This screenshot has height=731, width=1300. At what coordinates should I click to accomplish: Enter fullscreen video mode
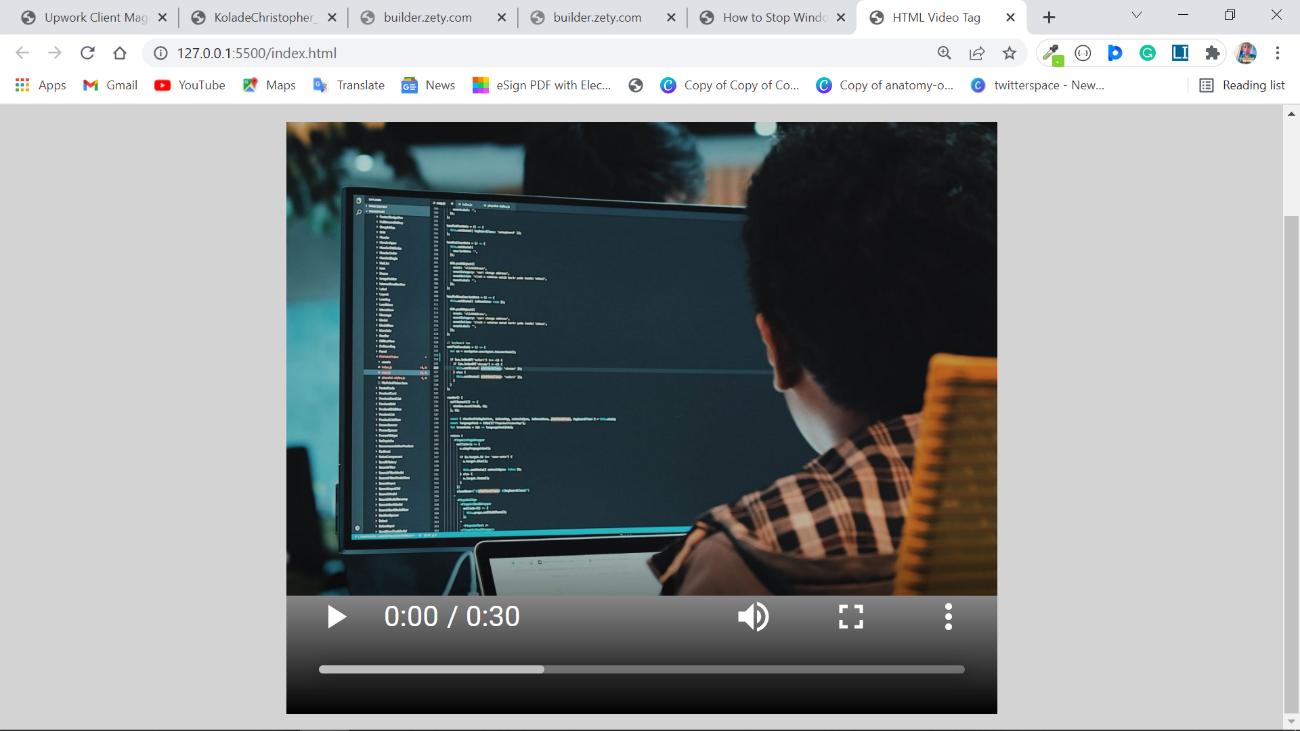point(850,617)
